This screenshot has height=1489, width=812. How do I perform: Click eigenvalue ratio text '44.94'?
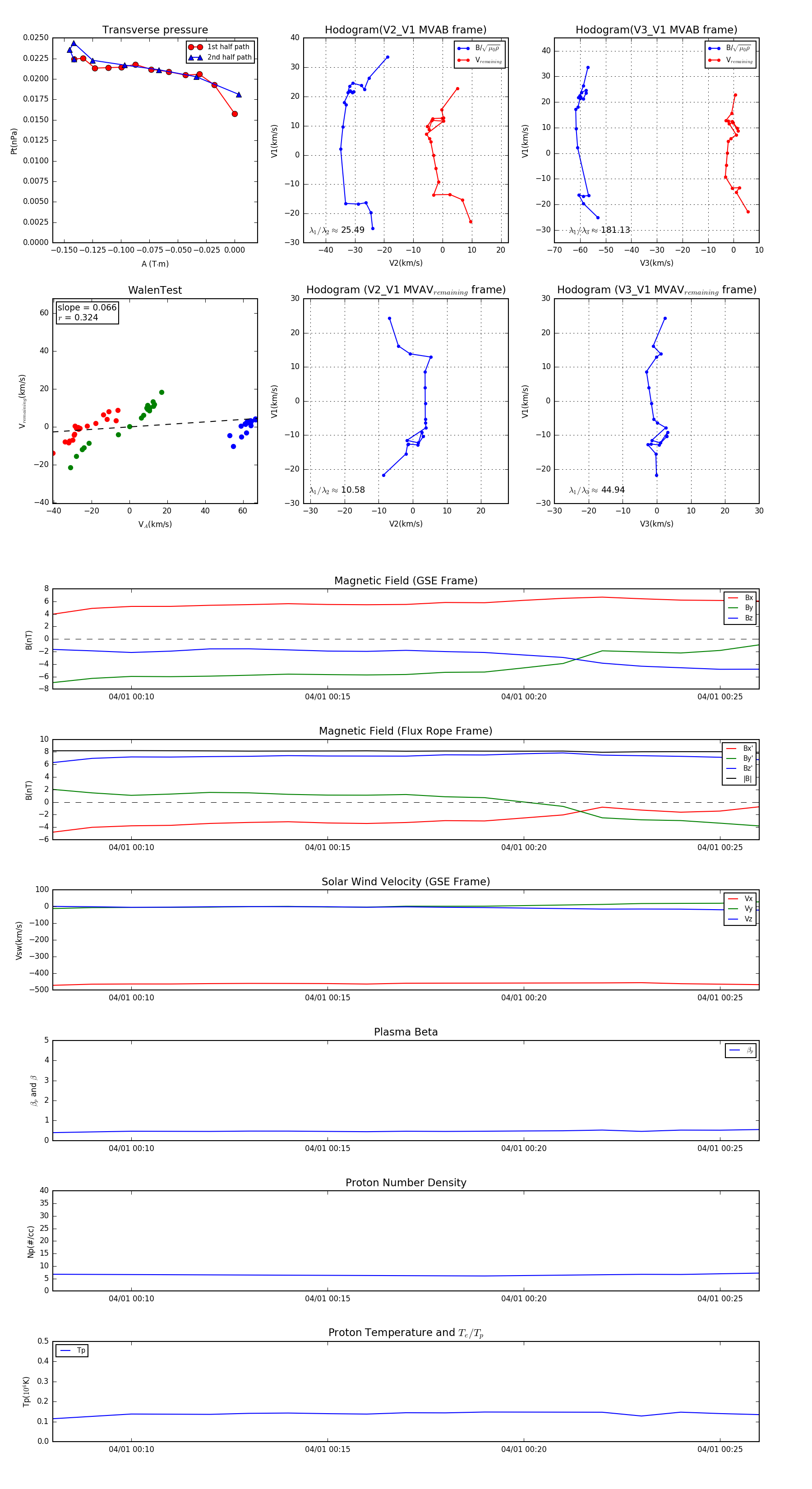[613, 490]
